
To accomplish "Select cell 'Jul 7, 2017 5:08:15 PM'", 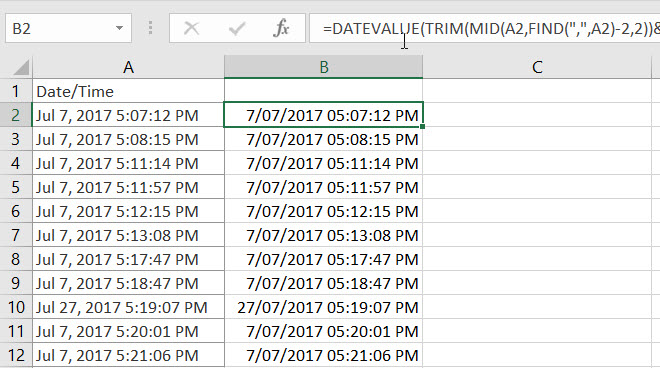I will [128, 139].
